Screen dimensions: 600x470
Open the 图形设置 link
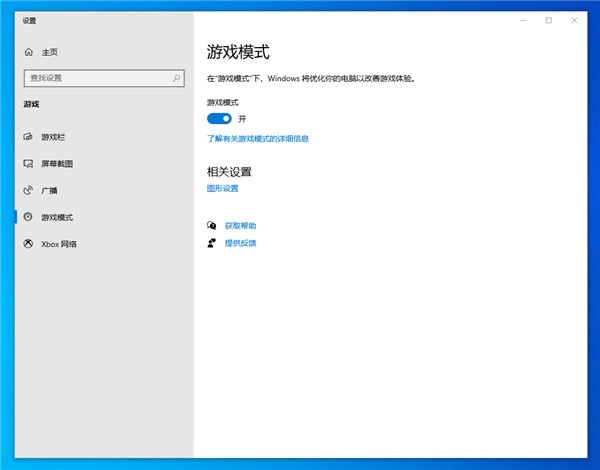(223, 188)
